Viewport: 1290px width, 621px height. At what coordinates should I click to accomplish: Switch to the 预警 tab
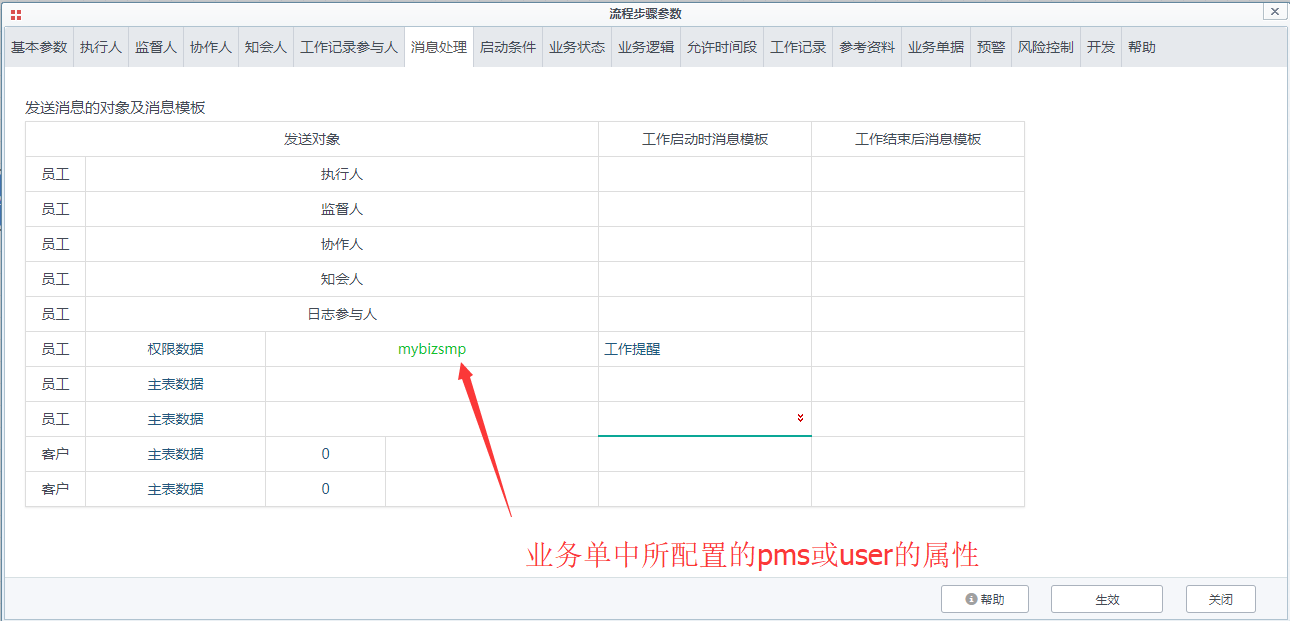click(990, 47)
